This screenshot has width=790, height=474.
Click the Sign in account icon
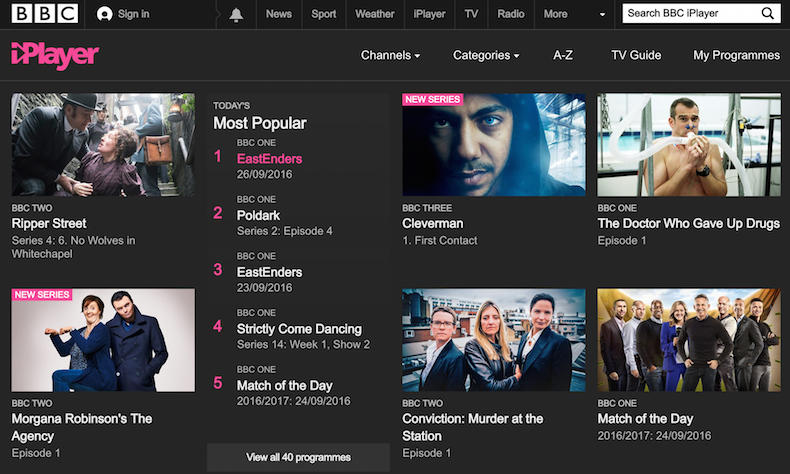(x=104, y=14)
